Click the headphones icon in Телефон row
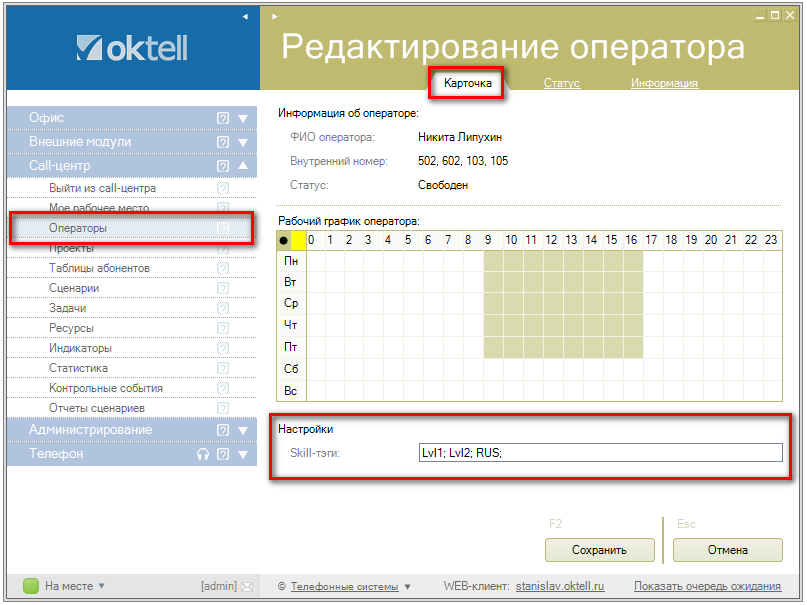The height and width of the screenshot is (605, 807). (203, 454)
